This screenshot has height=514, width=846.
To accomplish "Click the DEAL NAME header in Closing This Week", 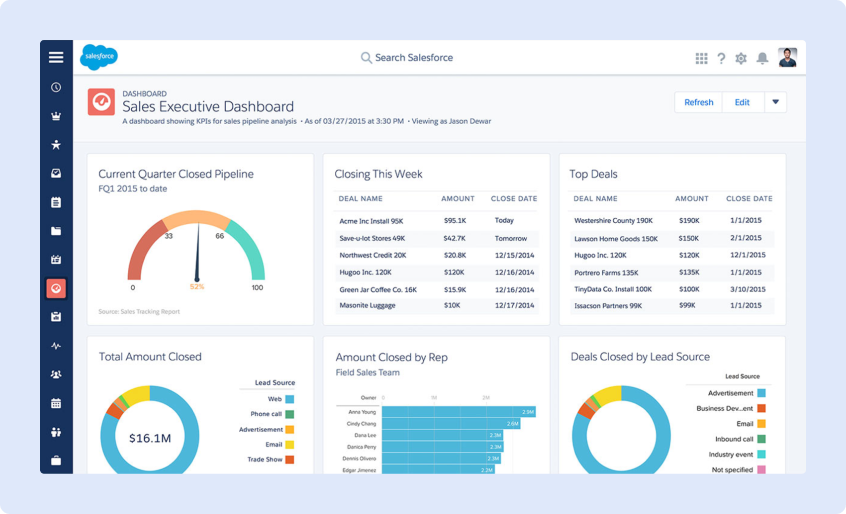I will pos(360,198).
